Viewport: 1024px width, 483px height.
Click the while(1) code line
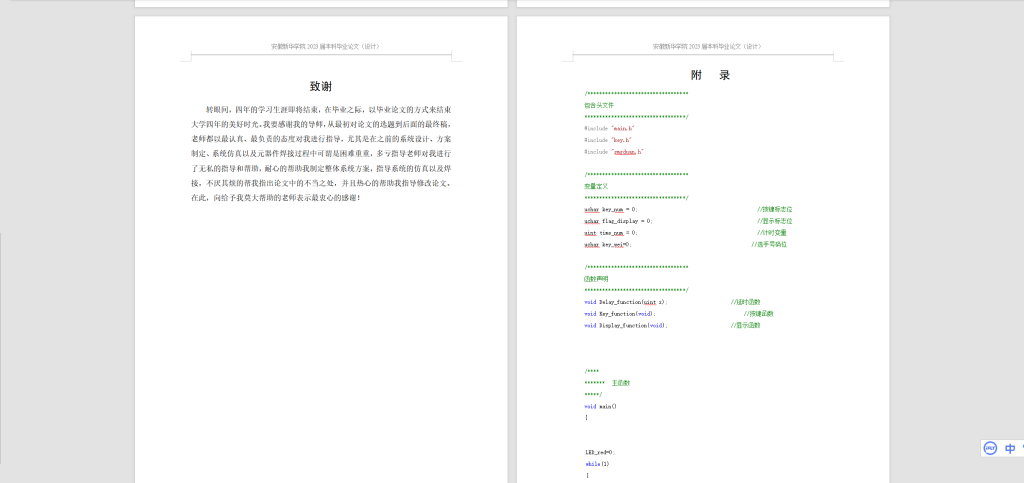tap(598, 464)
